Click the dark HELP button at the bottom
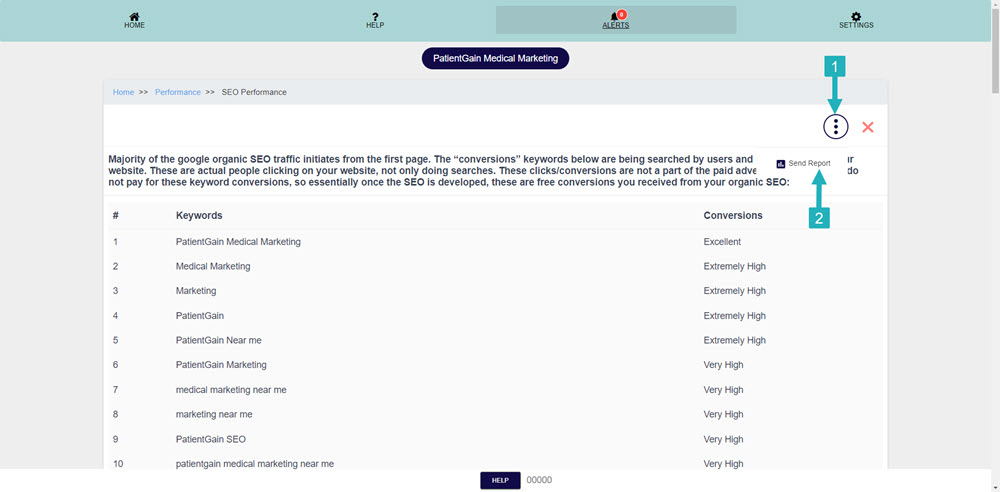Screen dimensions: 1000x492 pos(500,481)
